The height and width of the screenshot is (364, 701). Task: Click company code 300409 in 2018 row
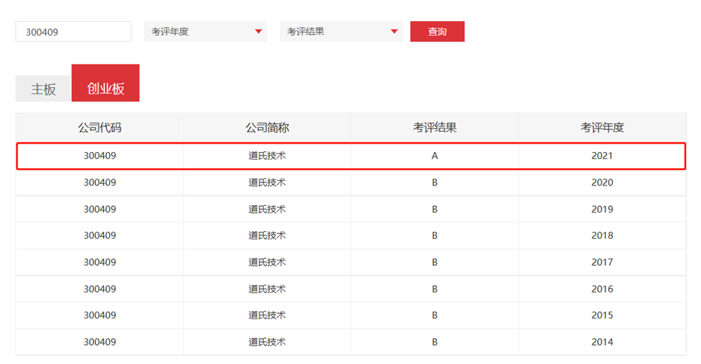tap(100, 236)
